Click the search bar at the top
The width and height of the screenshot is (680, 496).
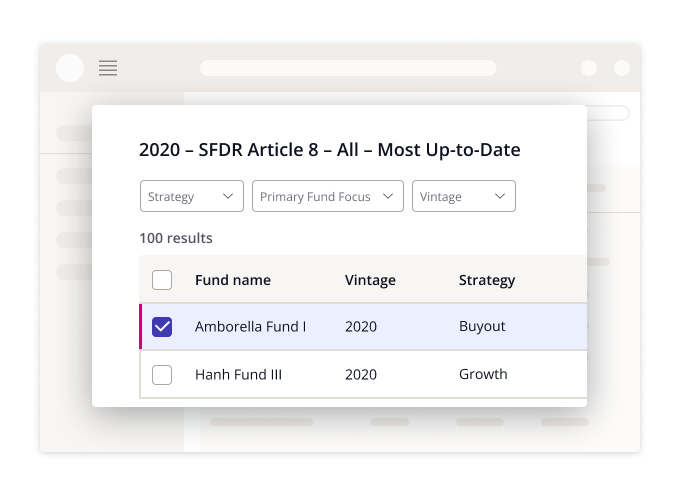point(348,68)
